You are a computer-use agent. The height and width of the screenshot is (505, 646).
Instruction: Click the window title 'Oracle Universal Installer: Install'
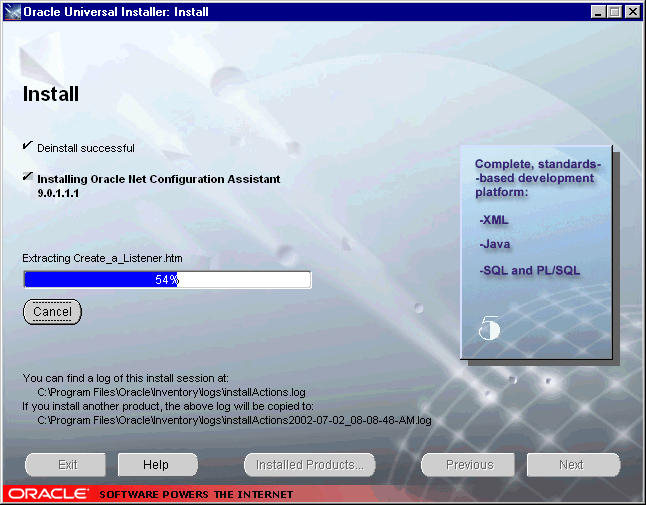pyautogui.click(x=116, y=12)
